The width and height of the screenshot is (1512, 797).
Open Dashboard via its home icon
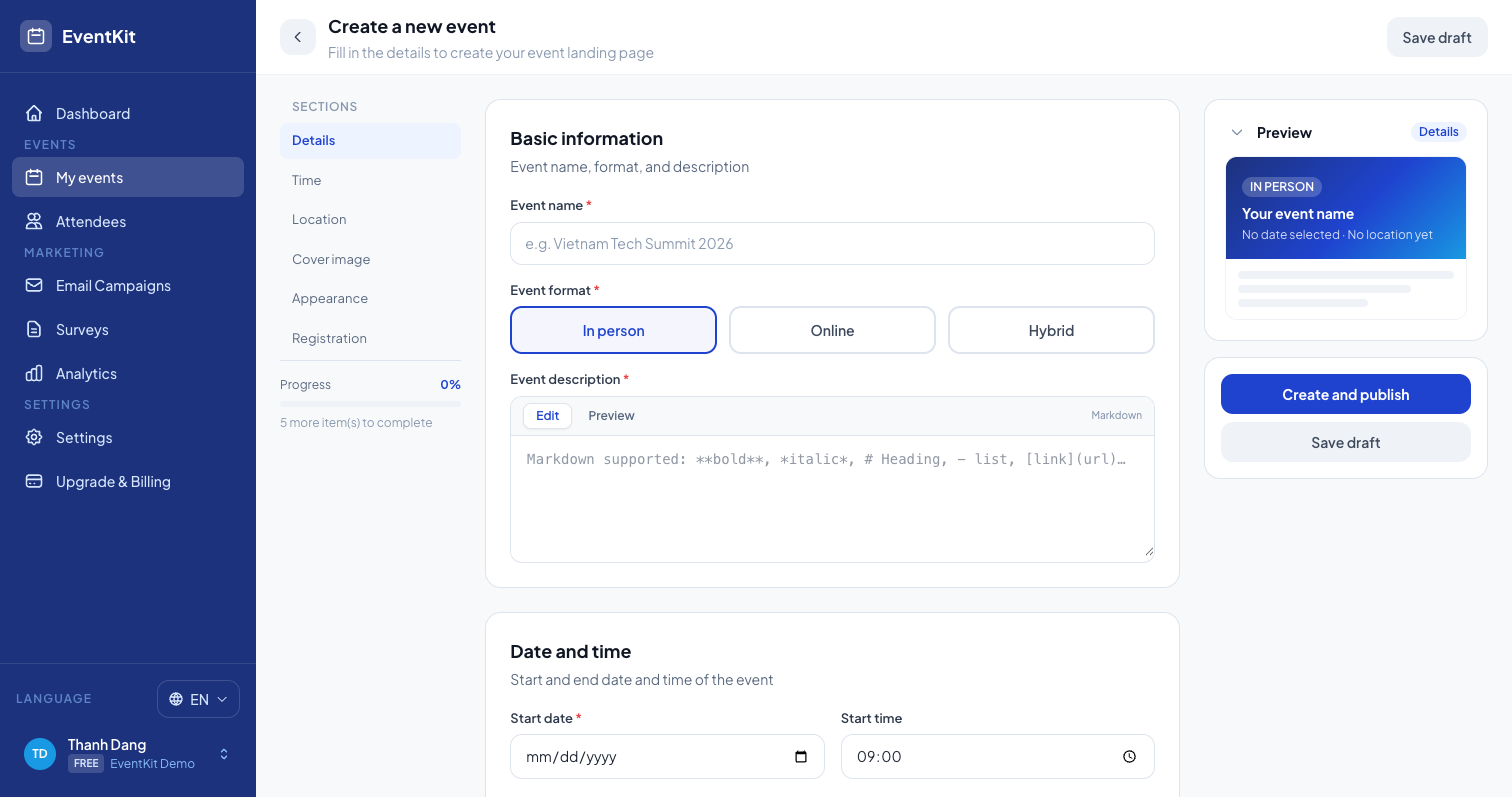[x=34, y=113]
